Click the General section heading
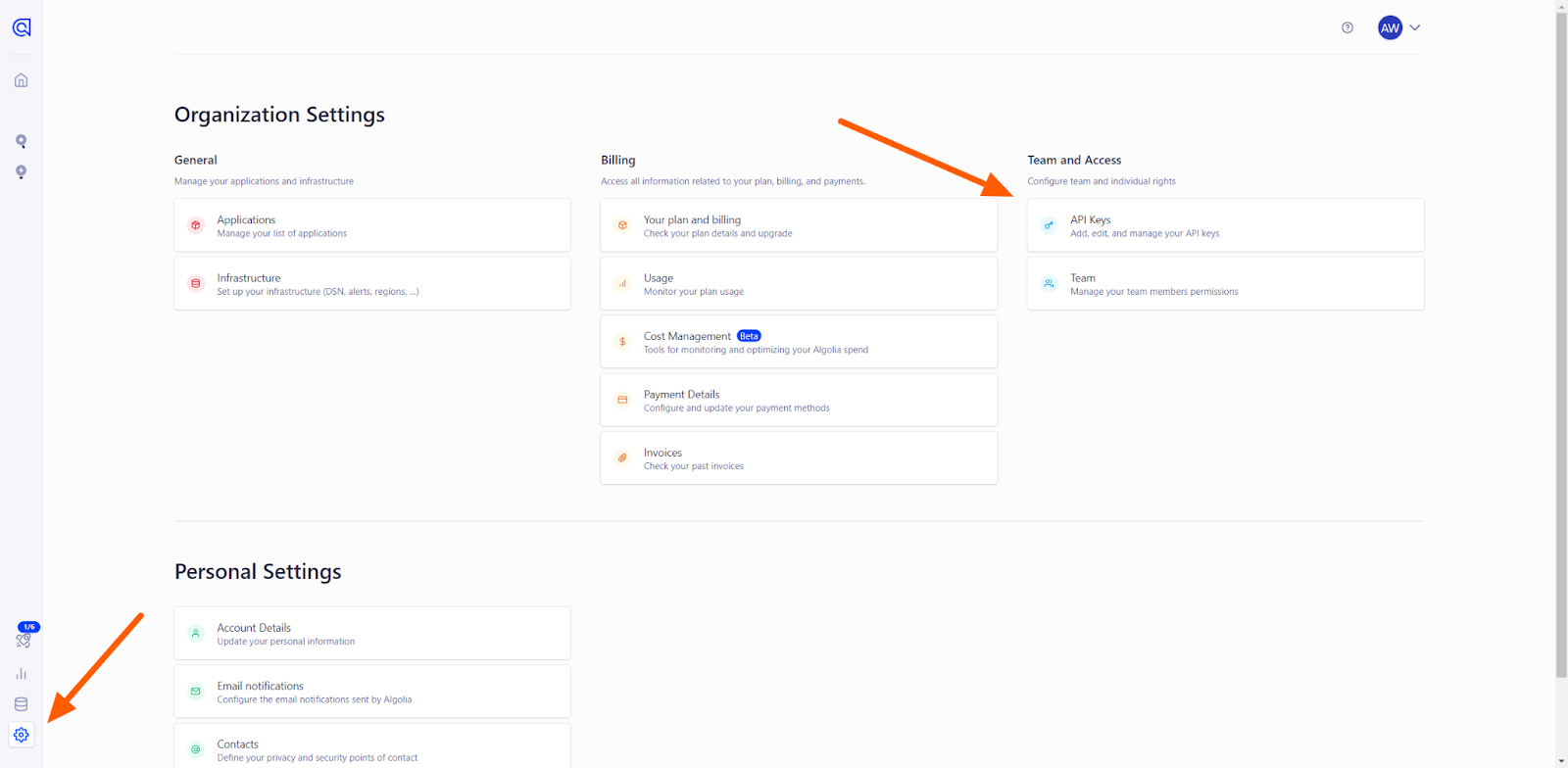The height and width of the screenshot is (768, 1568). pyautogui.click(x=196, y=160)
